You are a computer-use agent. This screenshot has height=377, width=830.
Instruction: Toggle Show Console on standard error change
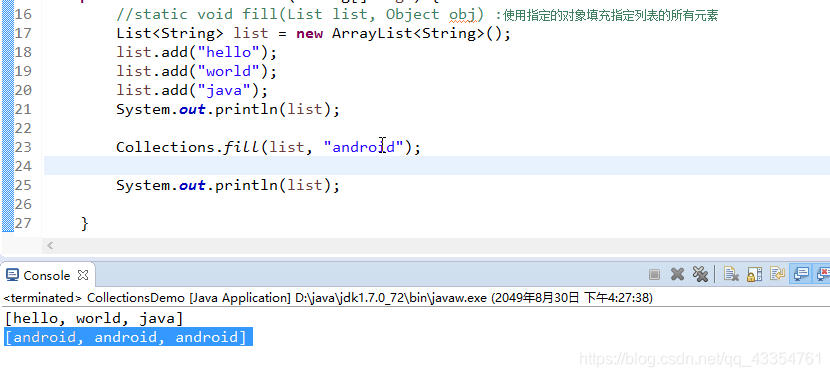(823, 274)
